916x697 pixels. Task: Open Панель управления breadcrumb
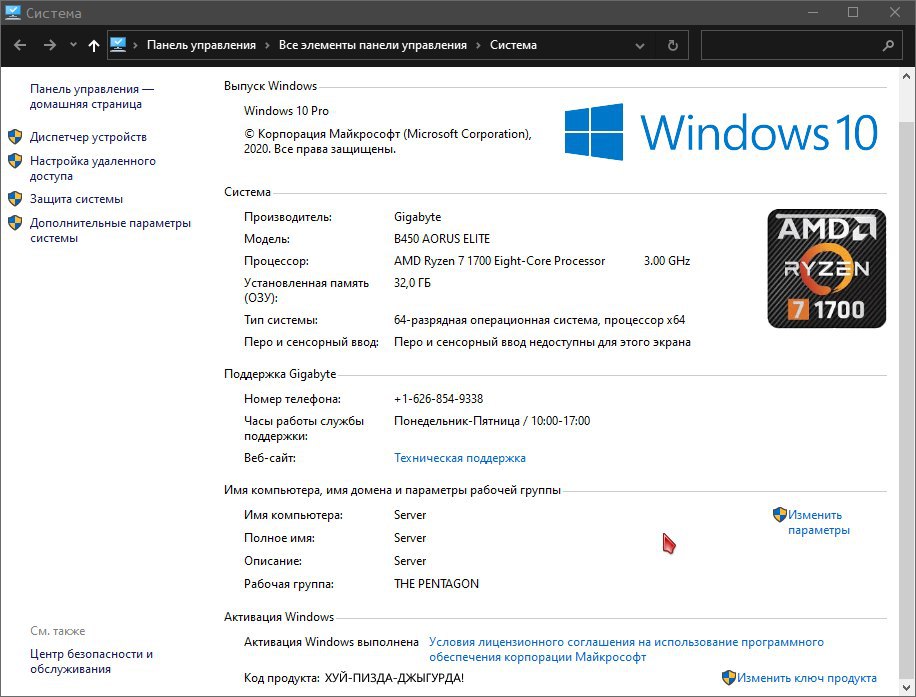click(x=201, y=45)
